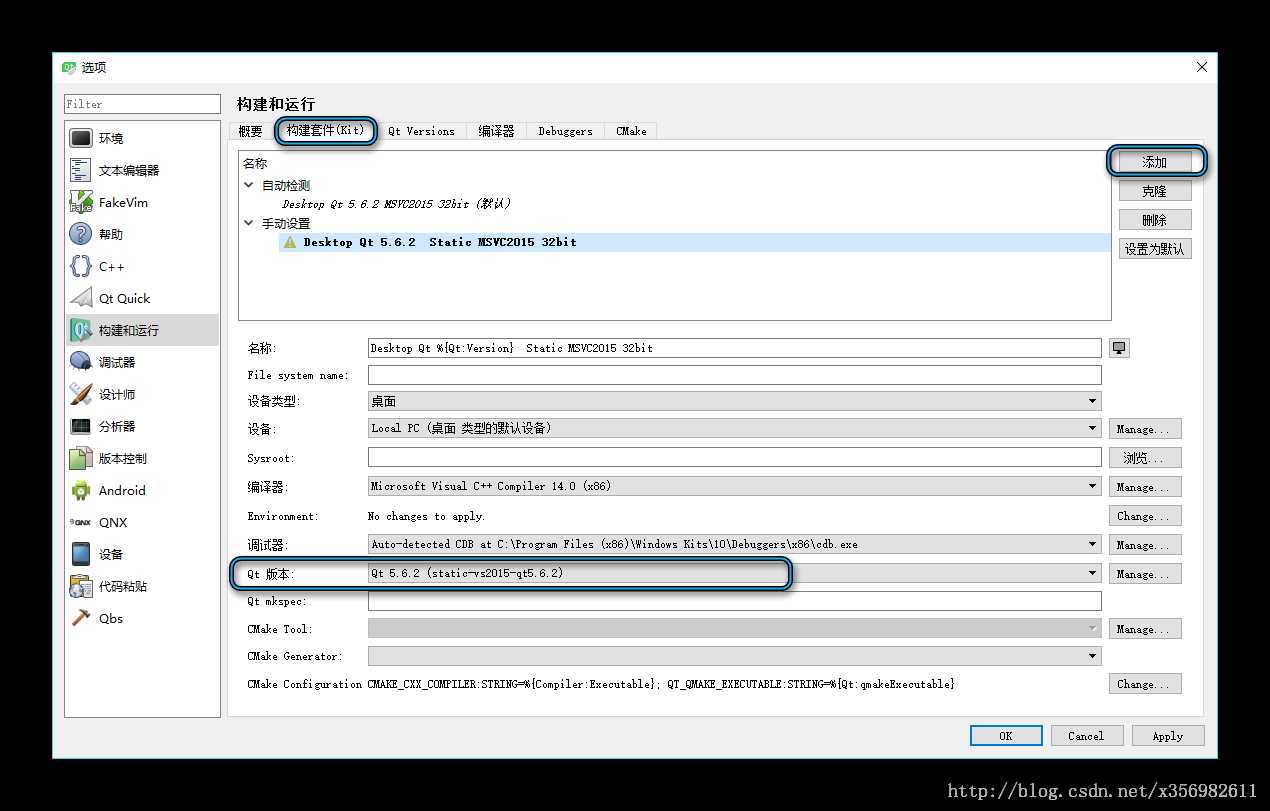Click the 浏览 button for Sysroot

(1145, 458)
